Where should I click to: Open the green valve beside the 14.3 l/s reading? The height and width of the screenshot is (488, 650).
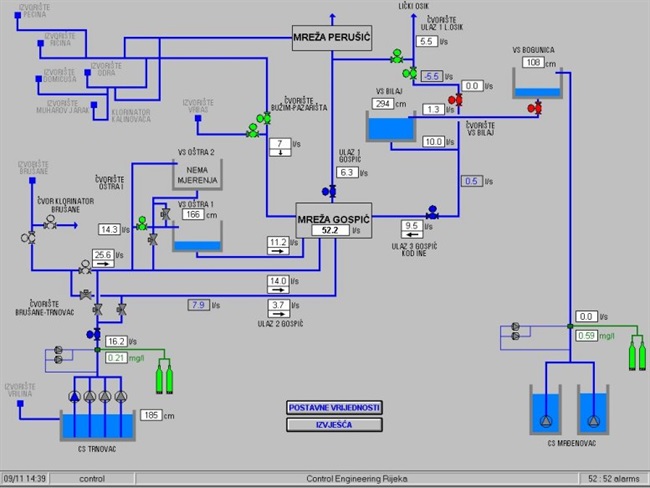142,223
